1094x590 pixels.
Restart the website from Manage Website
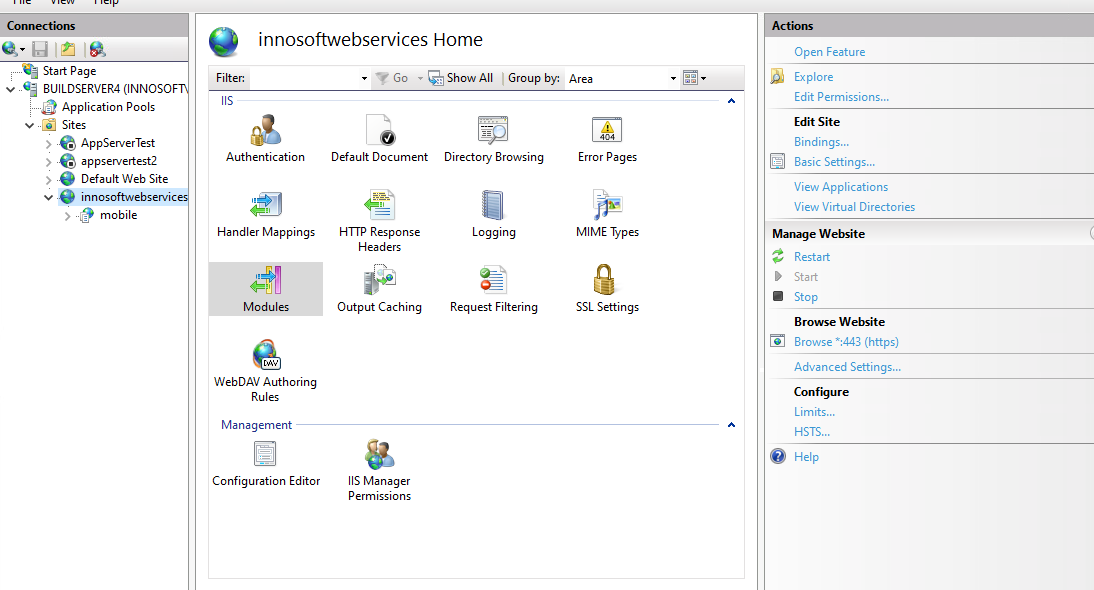811,256
